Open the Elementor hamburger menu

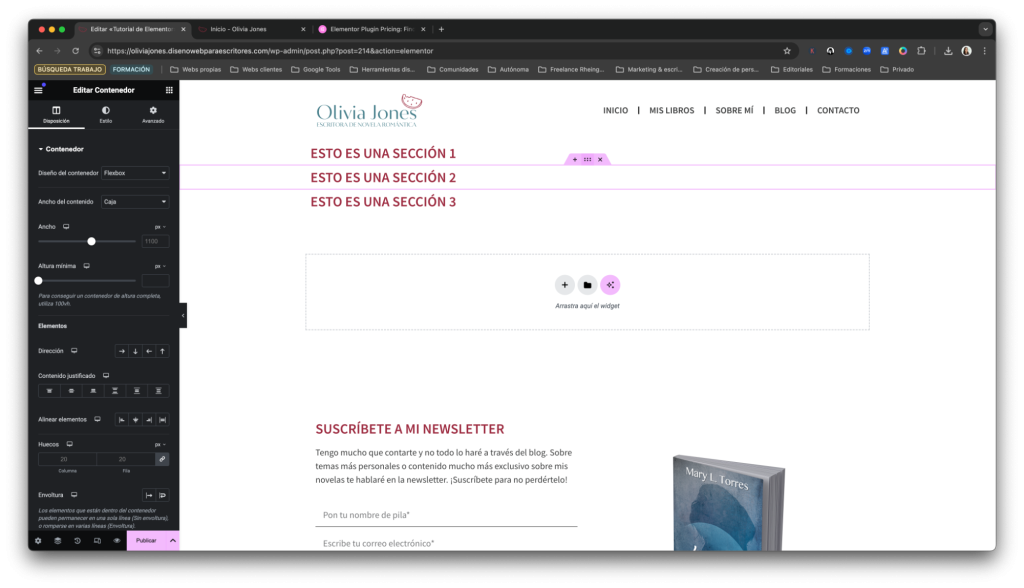pos(39,90)
